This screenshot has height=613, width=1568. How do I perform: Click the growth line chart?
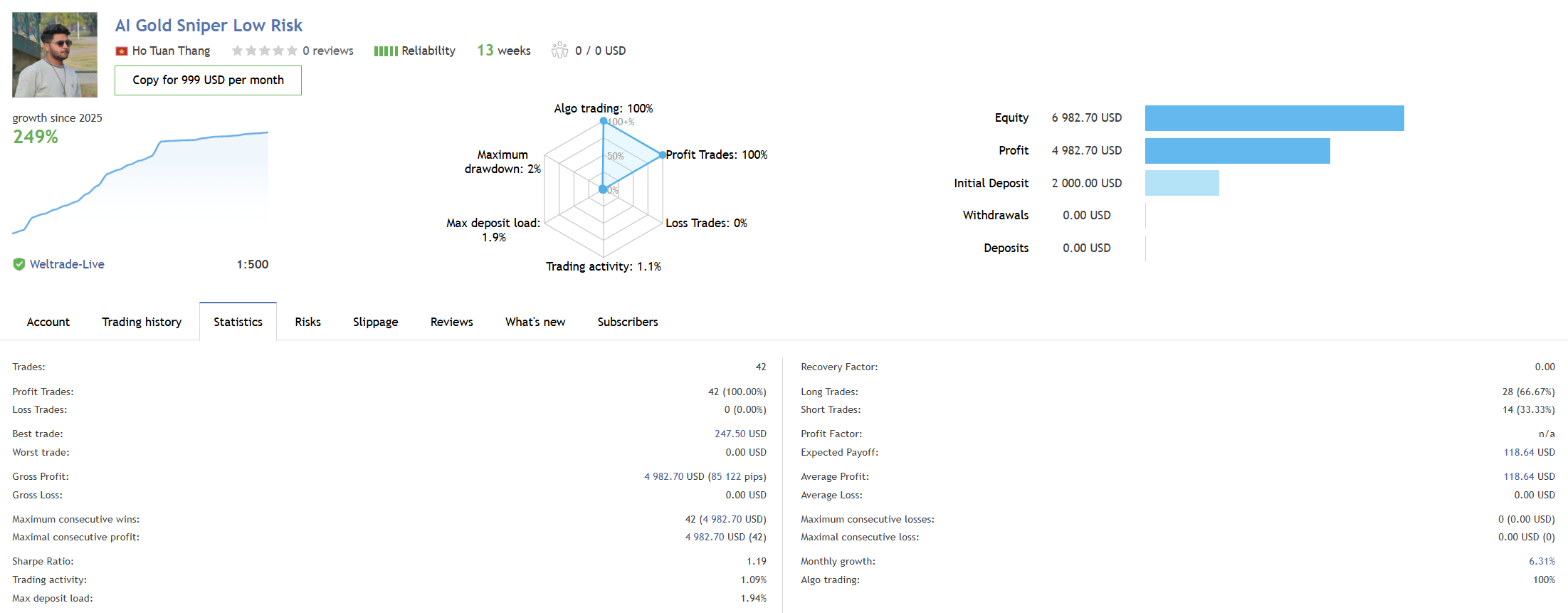coord(140,182)
